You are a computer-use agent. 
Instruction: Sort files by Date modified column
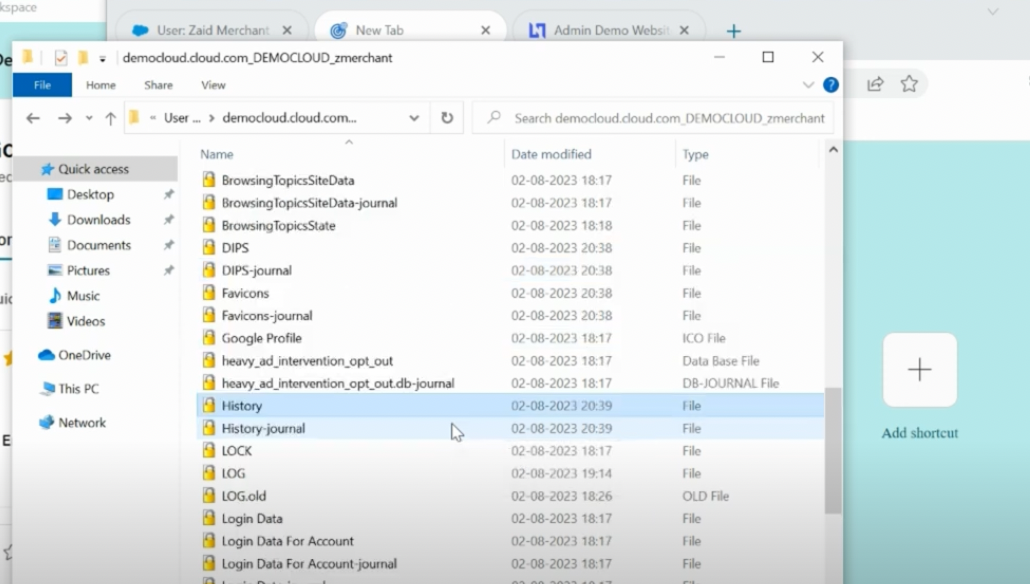(x=551, y=154)
